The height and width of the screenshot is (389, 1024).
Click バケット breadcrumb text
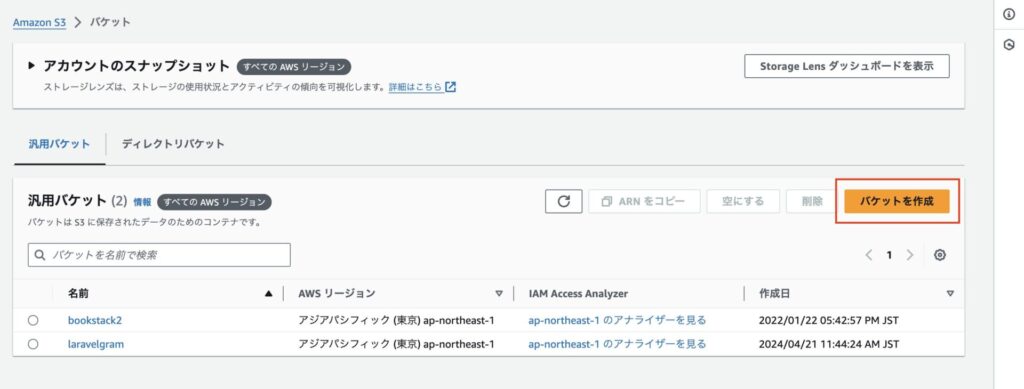pyautogui.click(x=110, y=22)
